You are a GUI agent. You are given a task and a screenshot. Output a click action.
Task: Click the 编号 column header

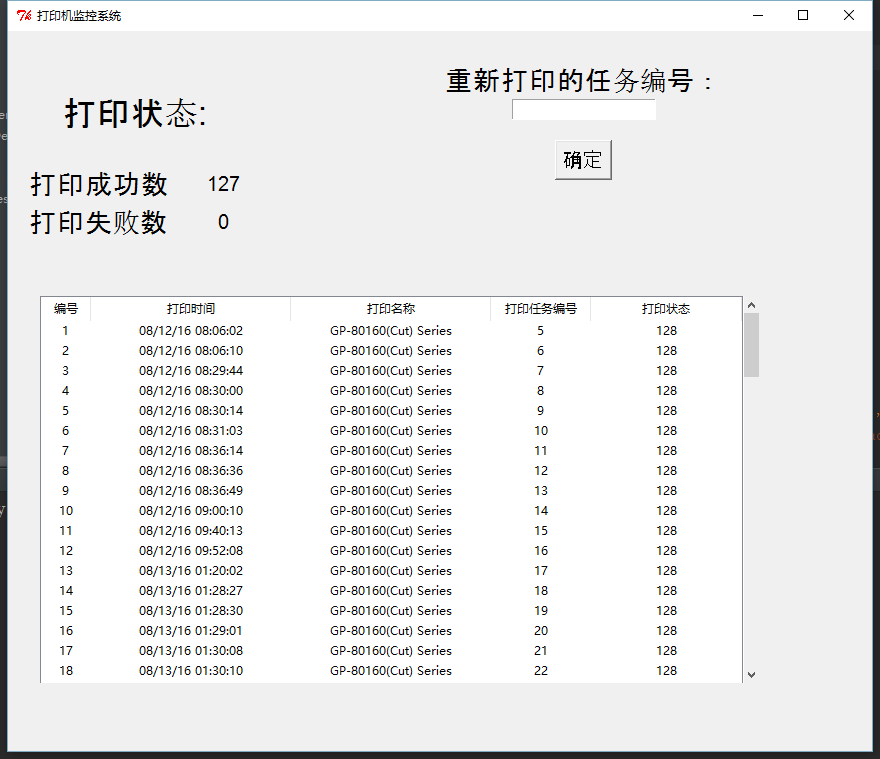pyautogui.click(x=65, y=309)
